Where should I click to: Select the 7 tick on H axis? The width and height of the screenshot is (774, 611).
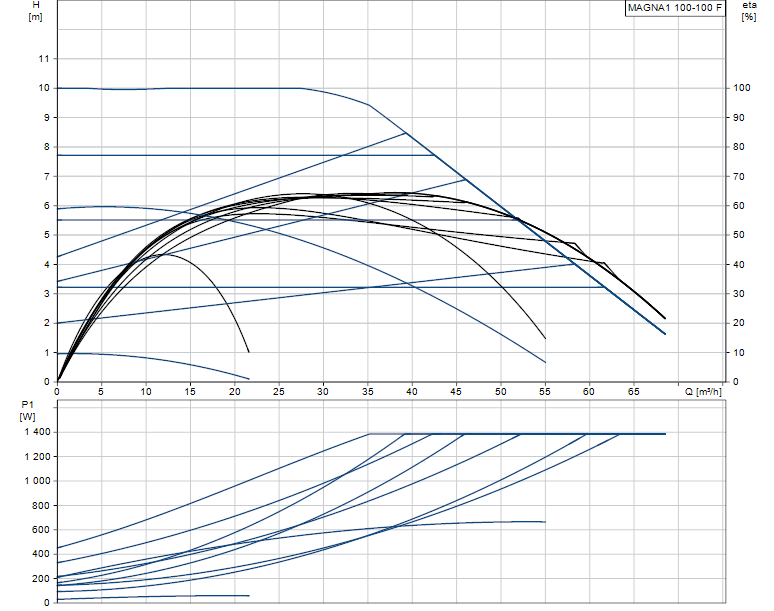coord(47,176)
